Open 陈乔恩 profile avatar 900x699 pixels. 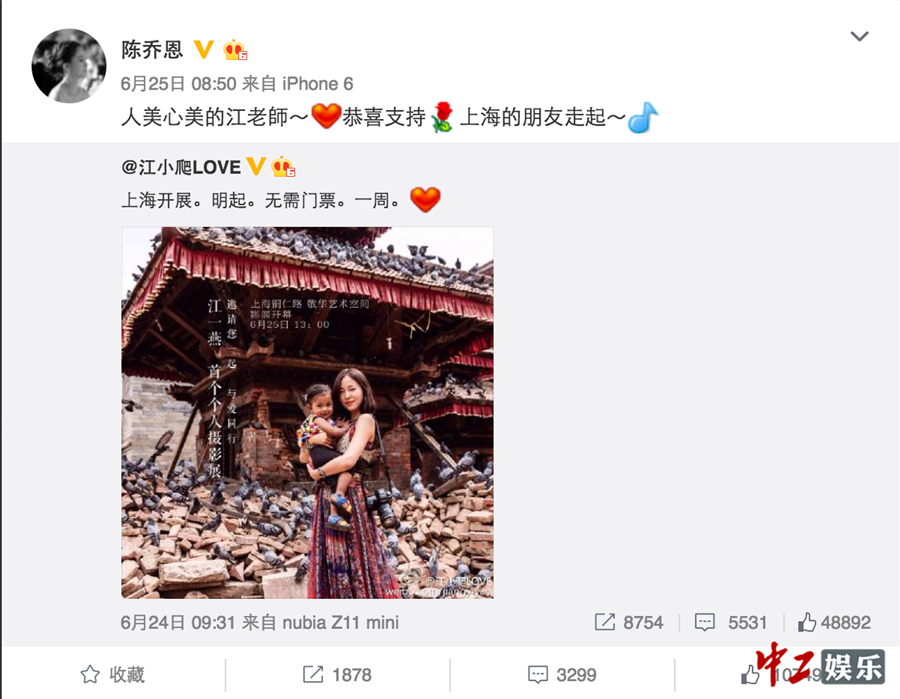pos(68,66)
